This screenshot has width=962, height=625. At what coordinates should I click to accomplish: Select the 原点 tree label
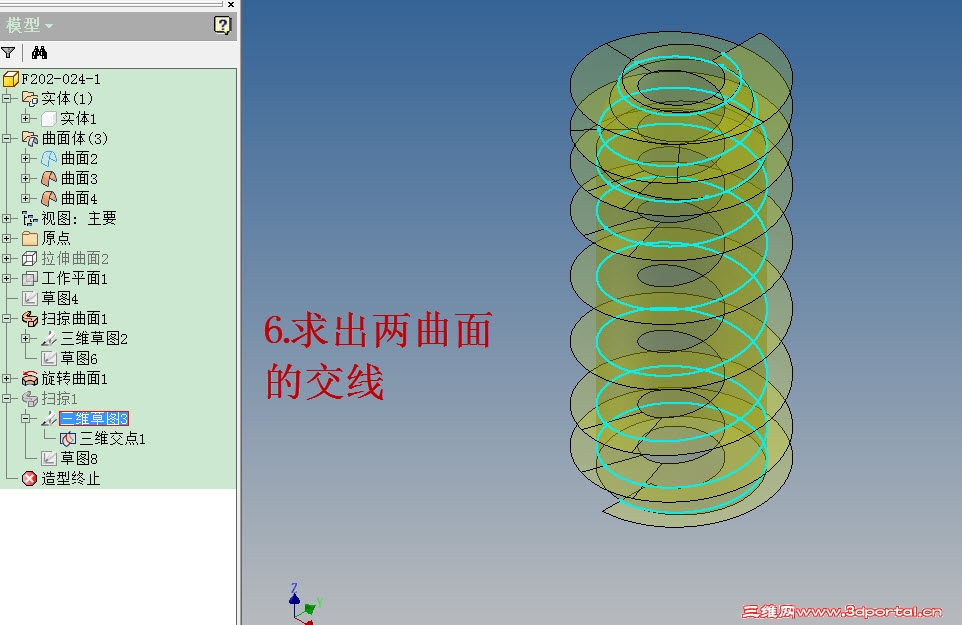[56, 238]
